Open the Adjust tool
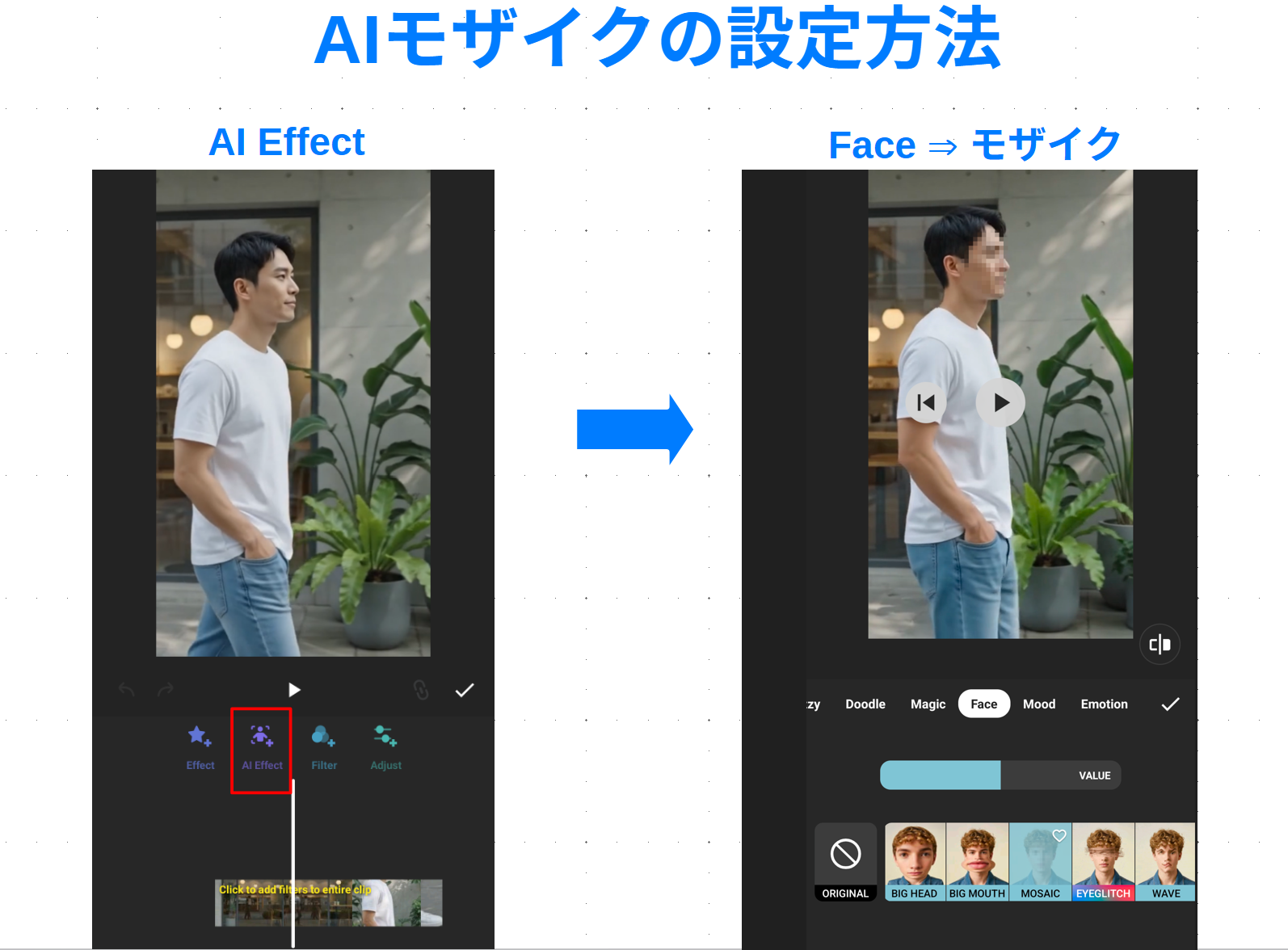The image size is (1288, 950). tap(385, 748)
